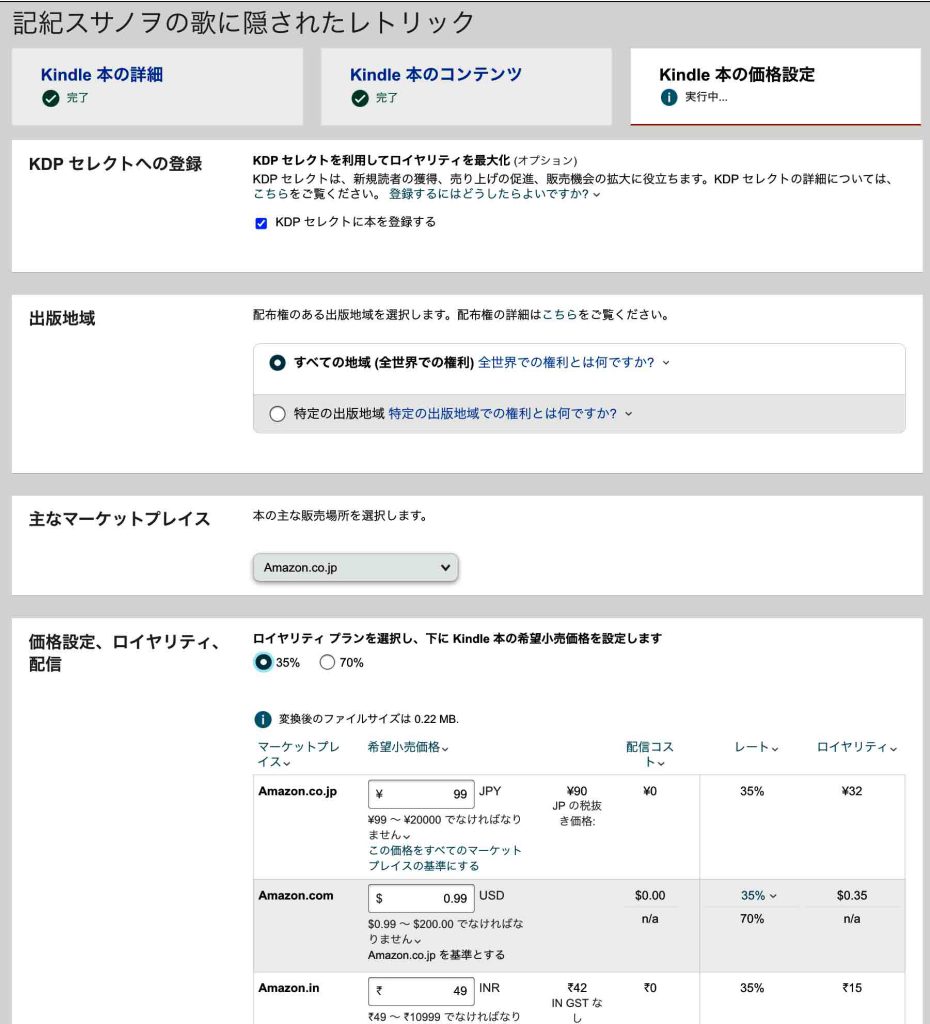Select すべての地域 radio button
930x1024 pixels.
(278, 363)
